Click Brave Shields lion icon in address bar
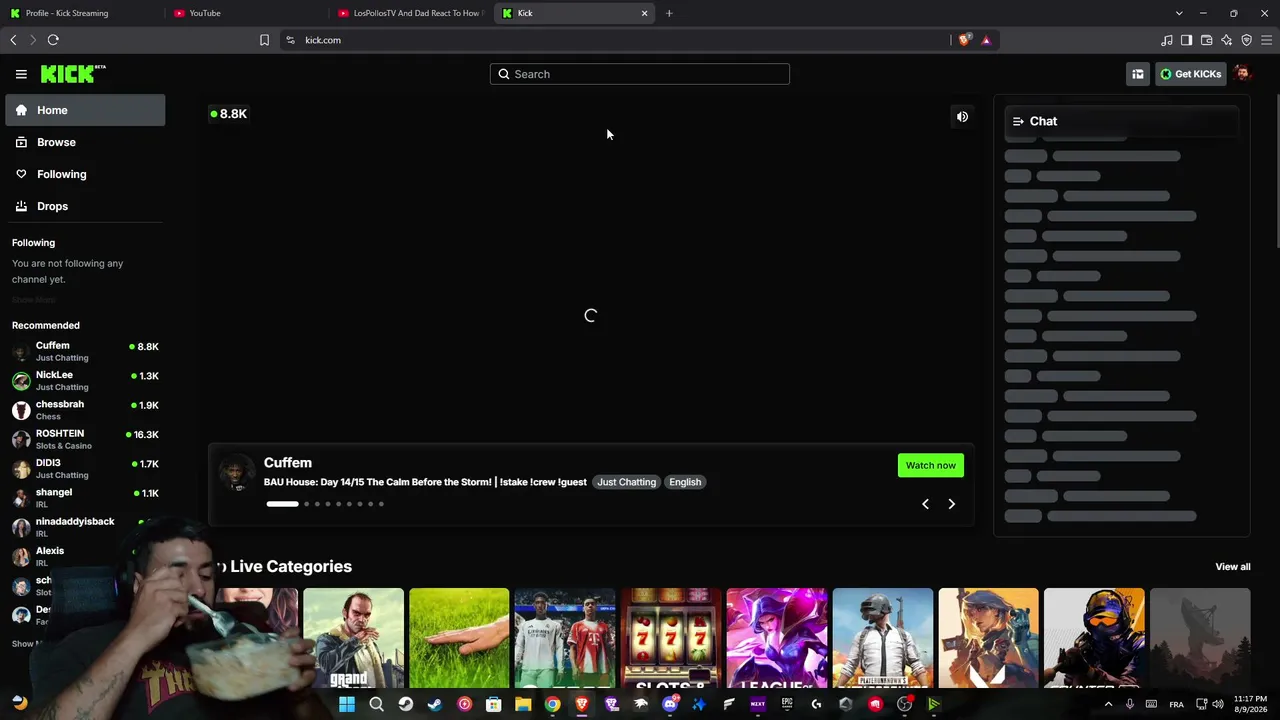The width and height of the screenshot is (1280, 720). (x=964, y=40)
